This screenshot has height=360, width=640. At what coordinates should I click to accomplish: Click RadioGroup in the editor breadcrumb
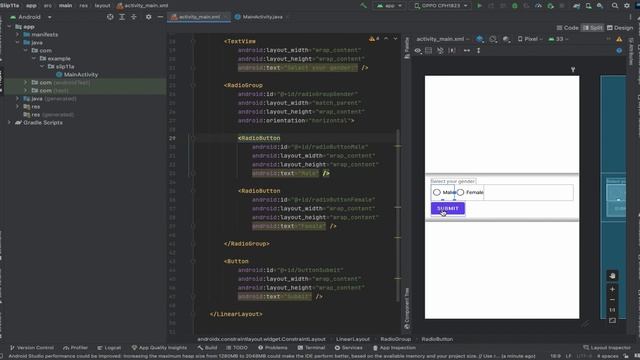pyautogui.click(x=396, y=339)
